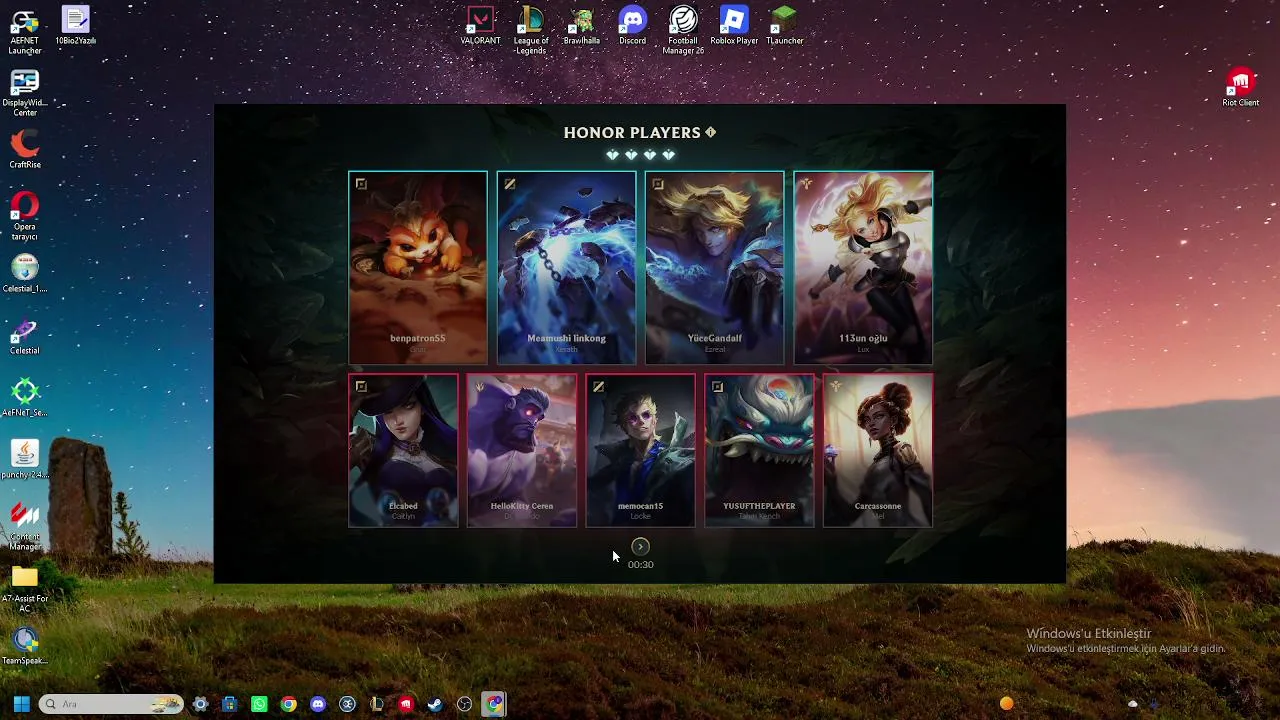
Task: Open Settings from the taskbar
Action: tap(200, 704)
